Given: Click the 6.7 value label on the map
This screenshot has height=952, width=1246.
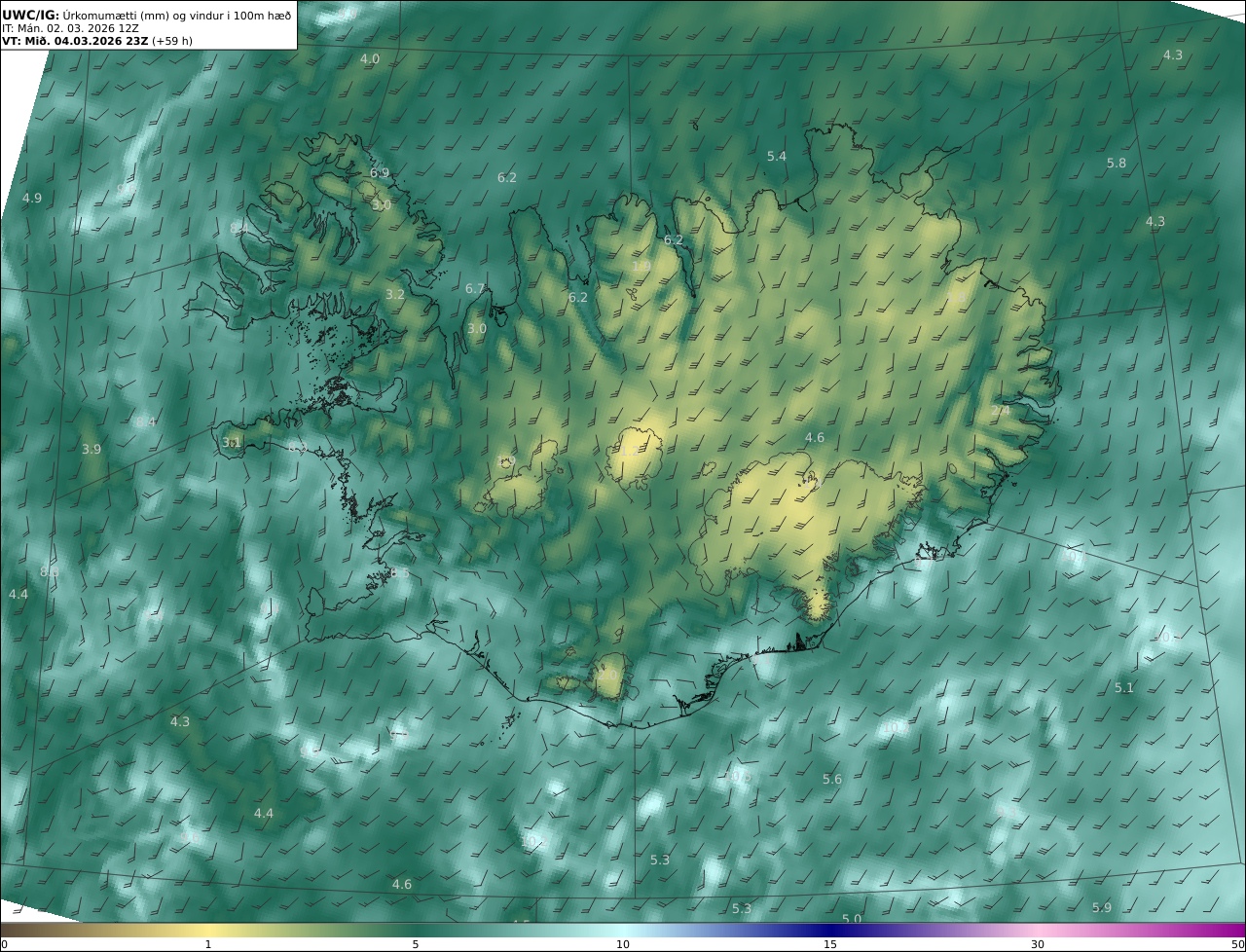Looking at the screenshot, I should pyautogui.click(x=475, y=289).
